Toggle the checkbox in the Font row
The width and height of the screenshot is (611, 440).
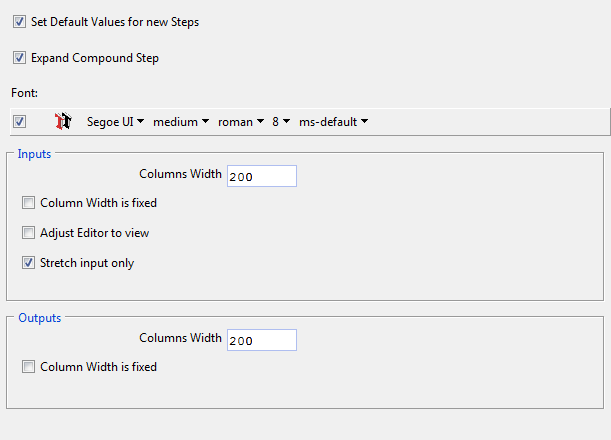20,122
